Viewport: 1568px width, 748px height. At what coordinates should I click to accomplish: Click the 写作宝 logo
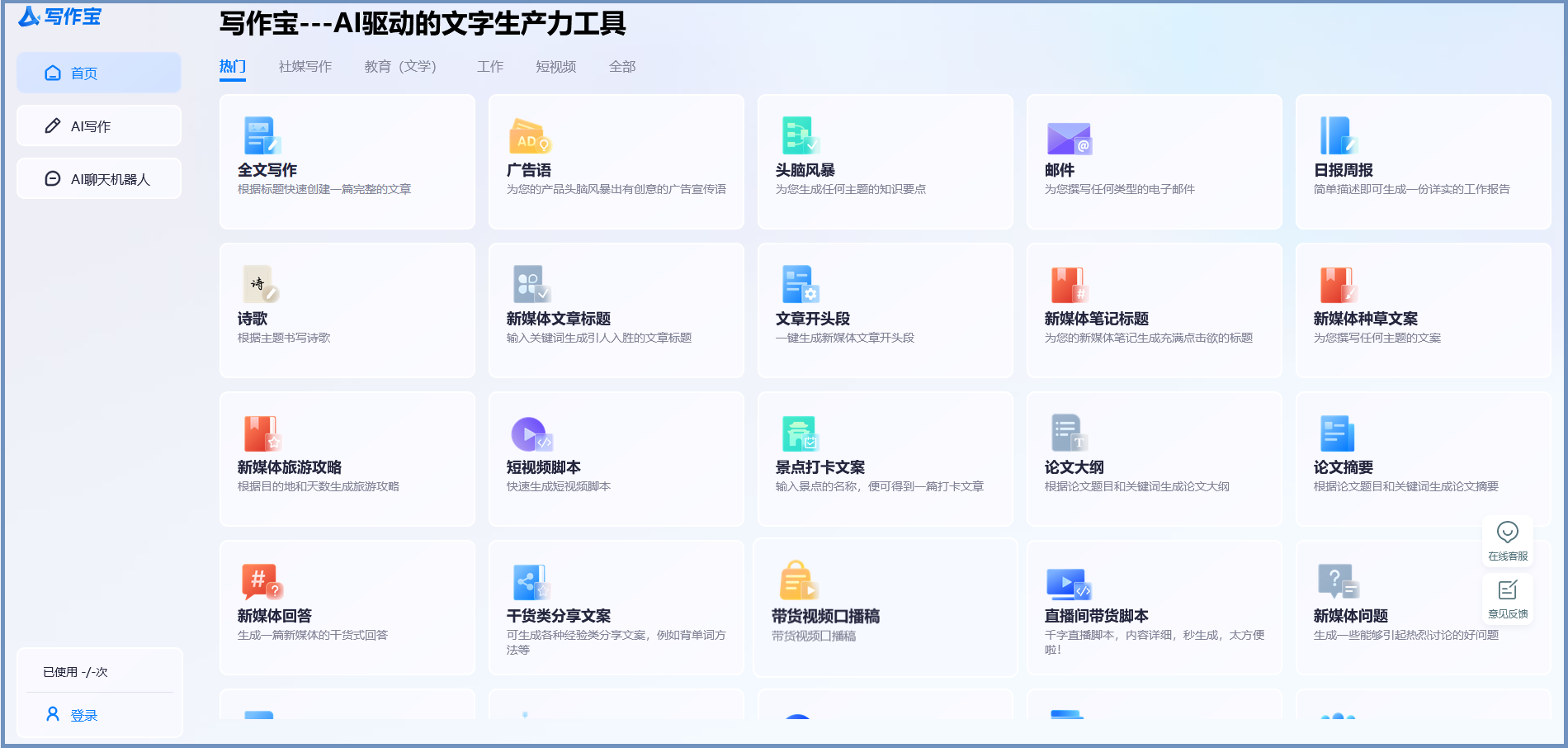point(59,17)
